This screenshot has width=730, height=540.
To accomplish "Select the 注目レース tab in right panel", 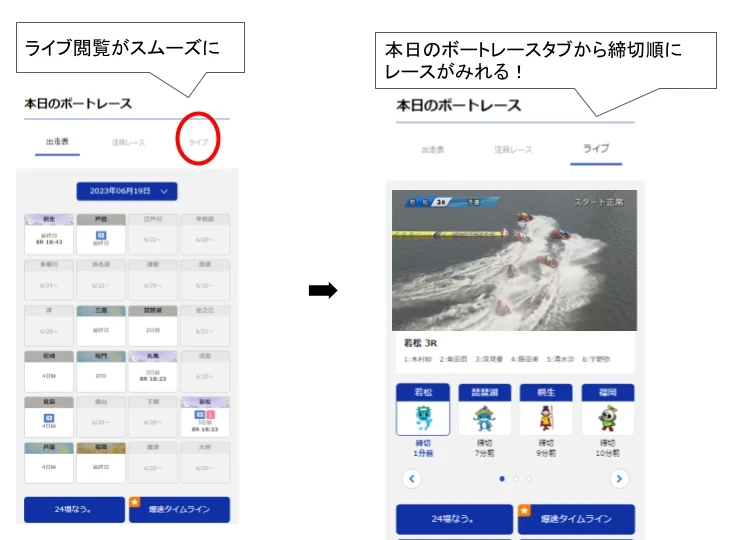I will (x=513, y=150).
